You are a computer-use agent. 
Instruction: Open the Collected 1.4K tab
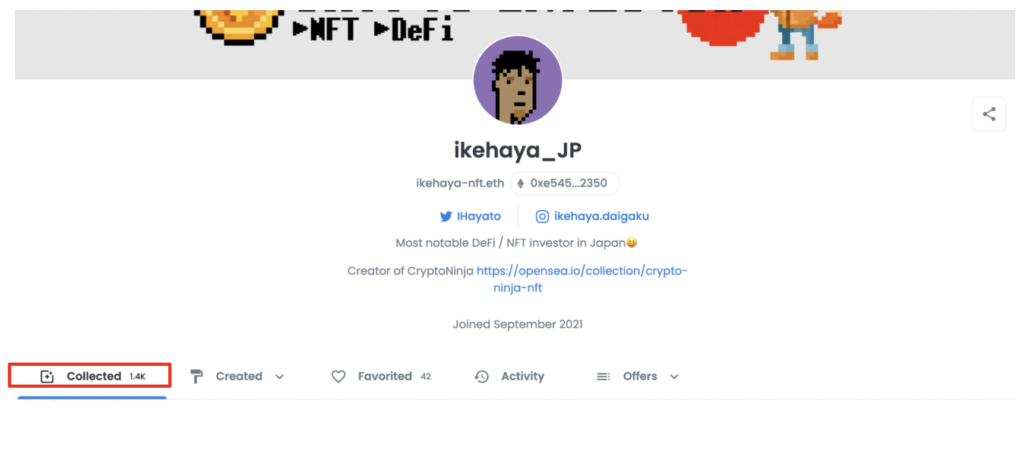pos(90,376)
